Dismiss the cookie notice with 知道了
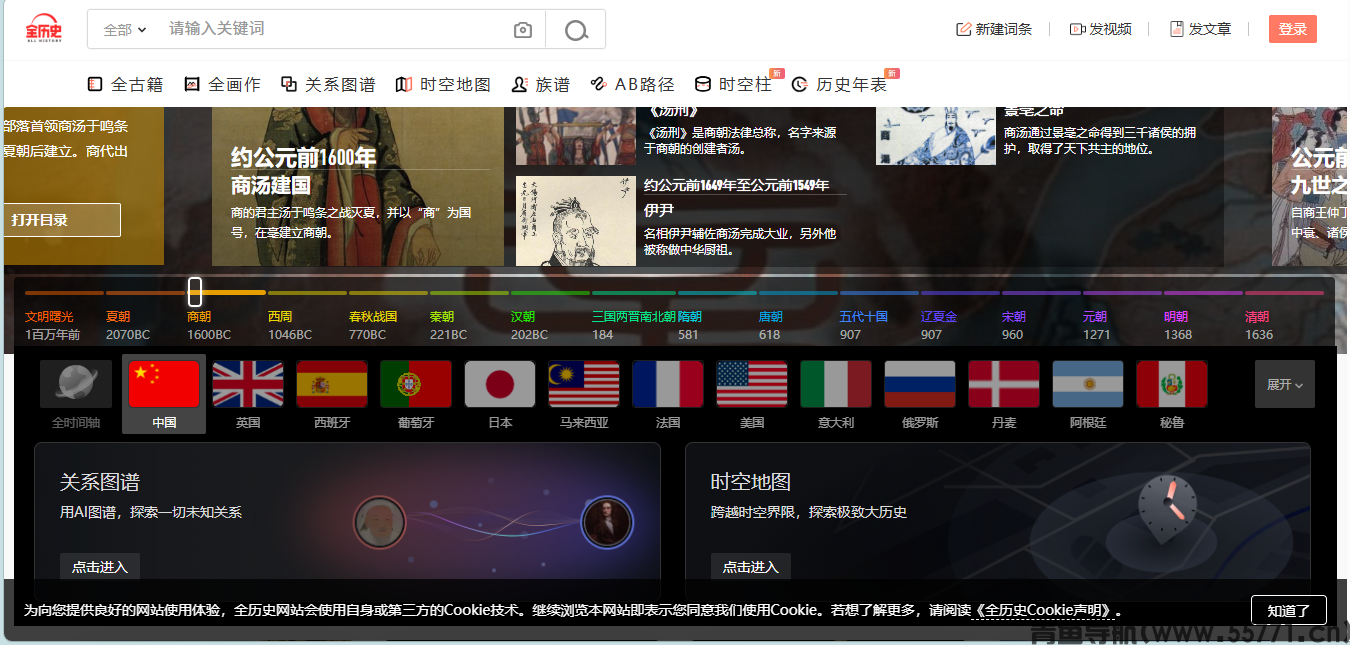Image resolution: width=1350 pixels, height=645 pixels. tap(1289, 610)
